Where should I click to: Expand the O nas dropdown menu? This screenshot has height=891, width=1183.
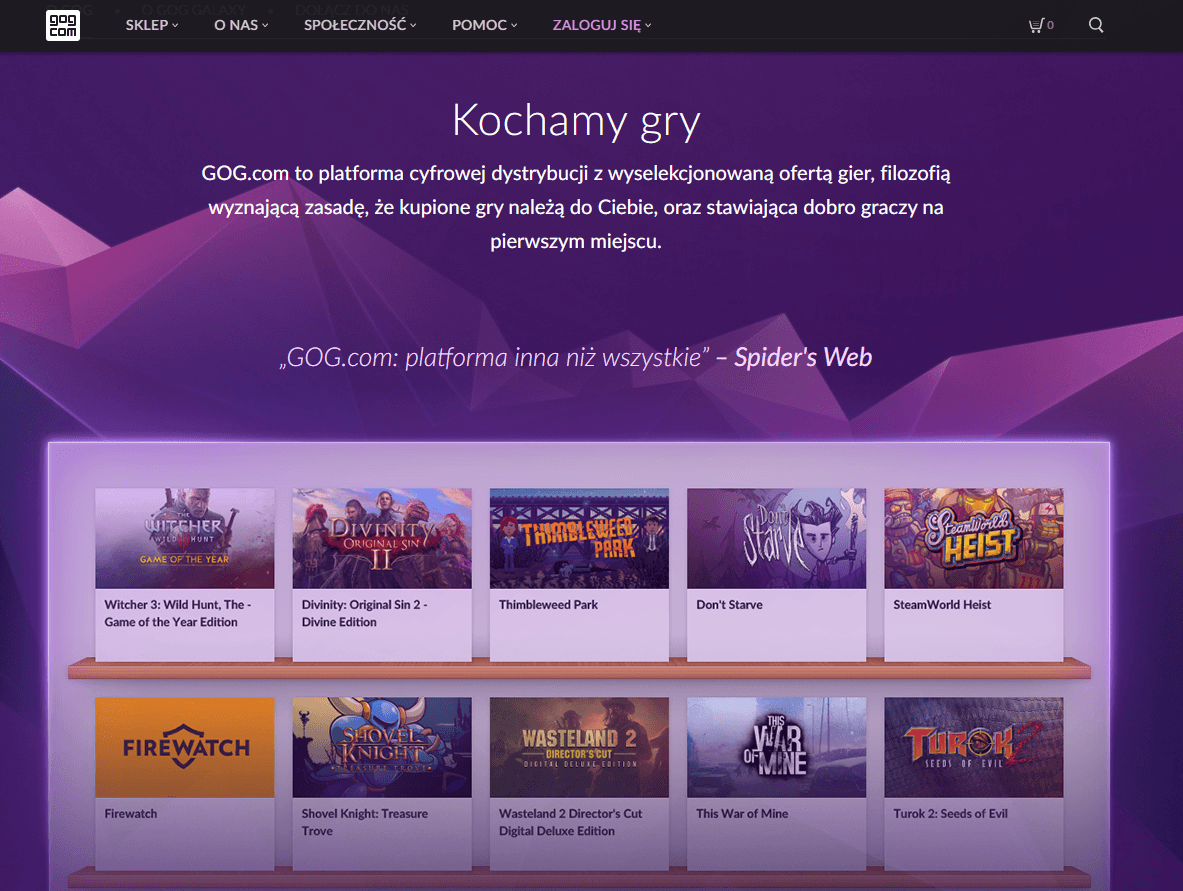(x=241, y=25)
